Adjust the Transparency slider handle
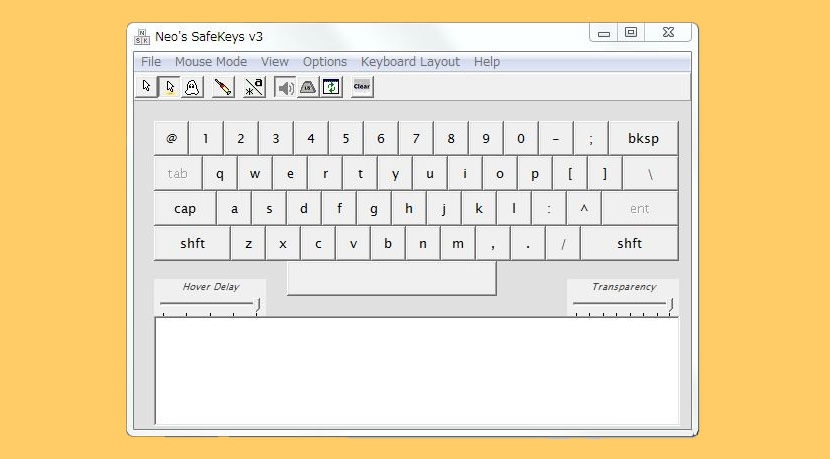 click(671, 304)
